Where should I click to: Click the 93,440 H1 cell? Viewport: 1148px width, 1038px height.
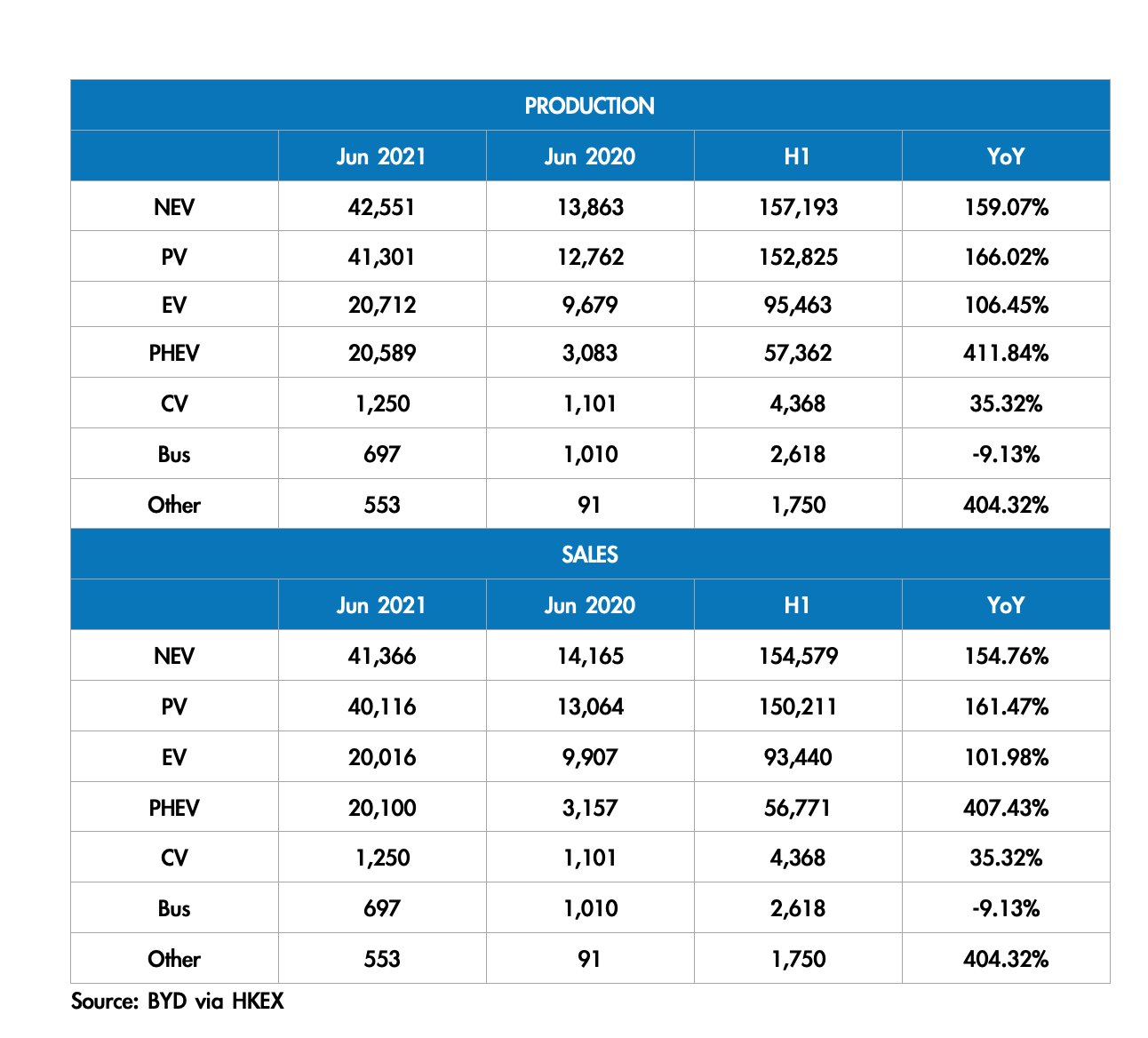pos(798,757)
